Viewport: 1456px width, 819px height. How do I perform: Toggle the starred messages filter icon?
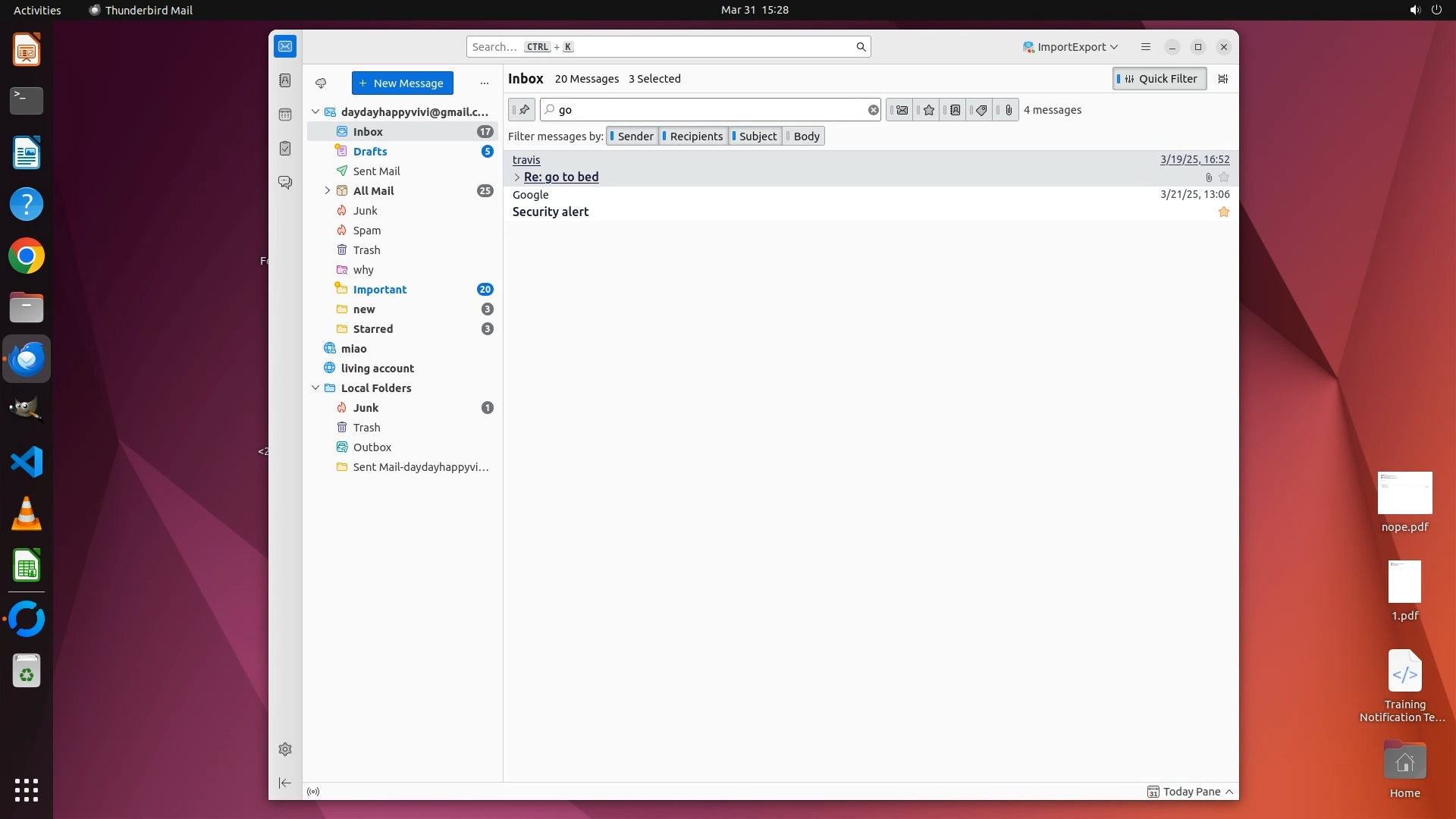point(928,110)
